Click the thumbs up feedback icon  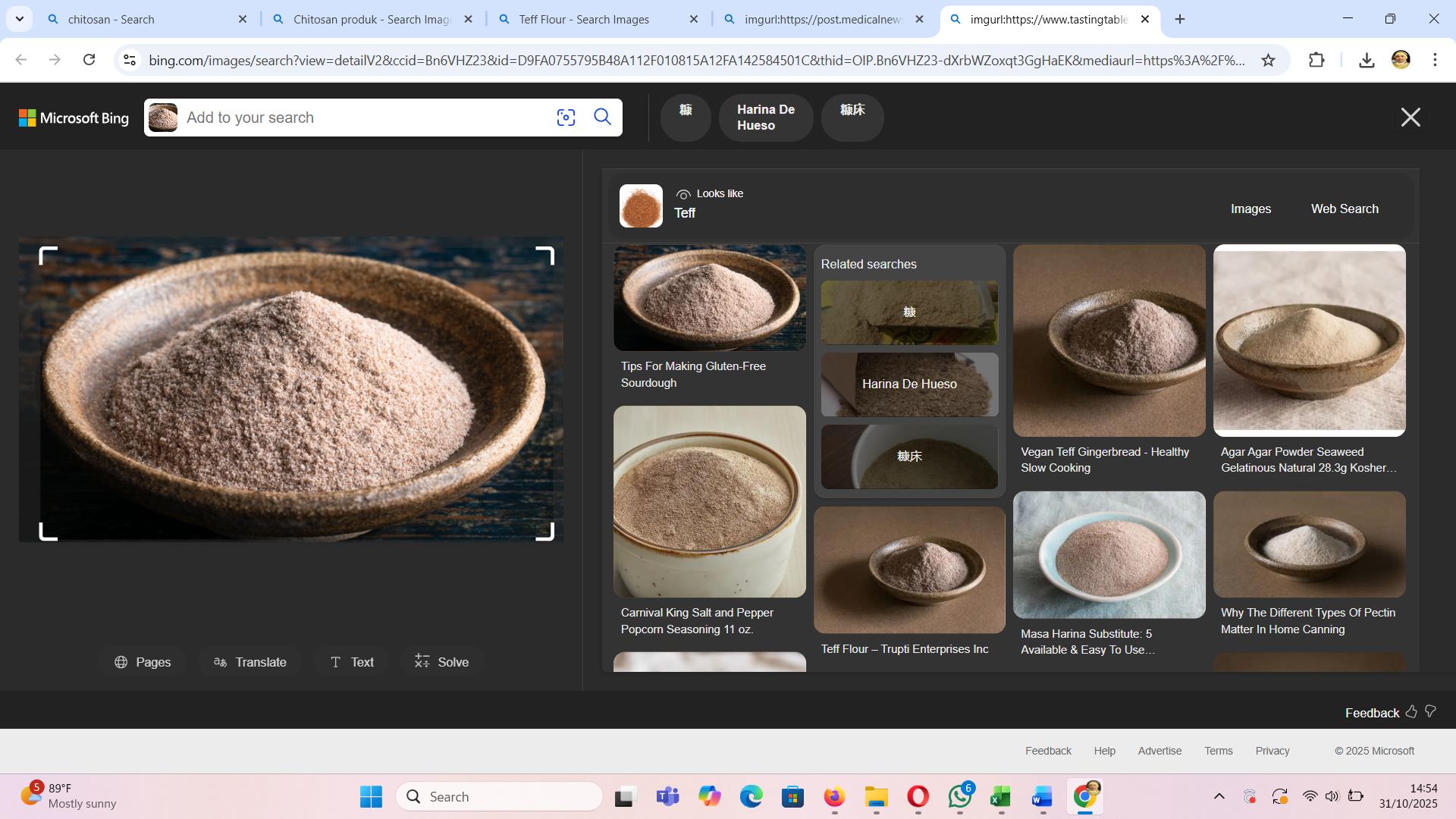[1411, 711]
